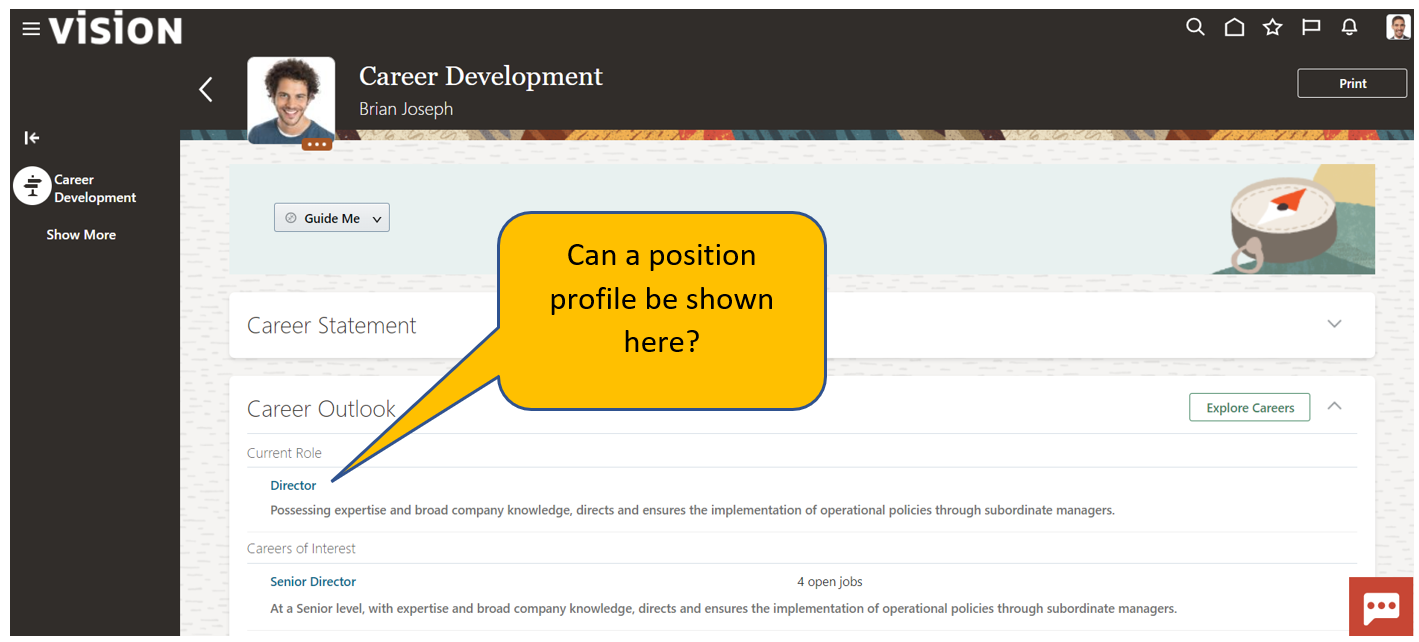Go to the Home icon

coord(1233,27)
